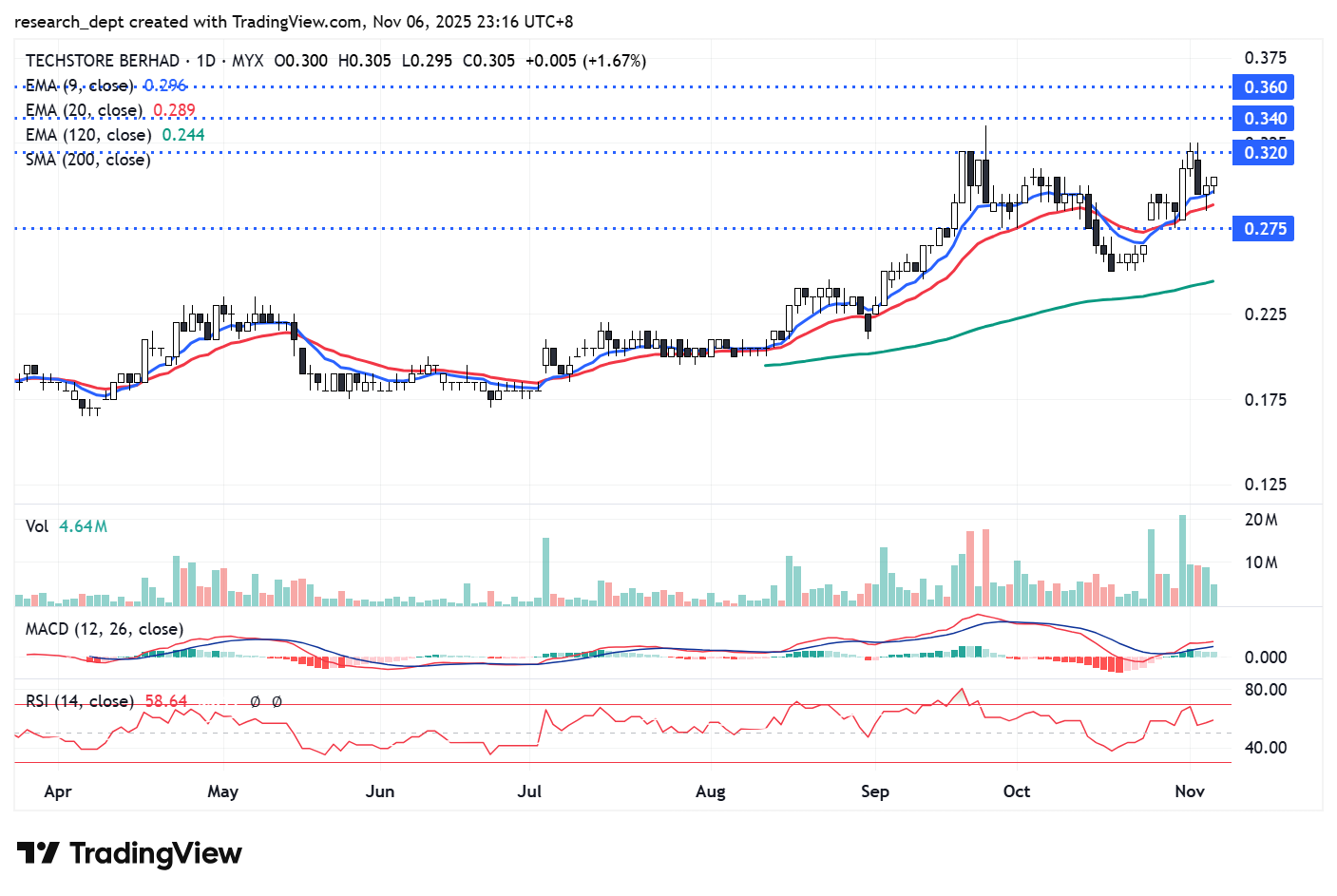This screenshot has height=896, width=1337.
Task: Select the 0.360 blue price tag
Action: (x=1264, y=87)
